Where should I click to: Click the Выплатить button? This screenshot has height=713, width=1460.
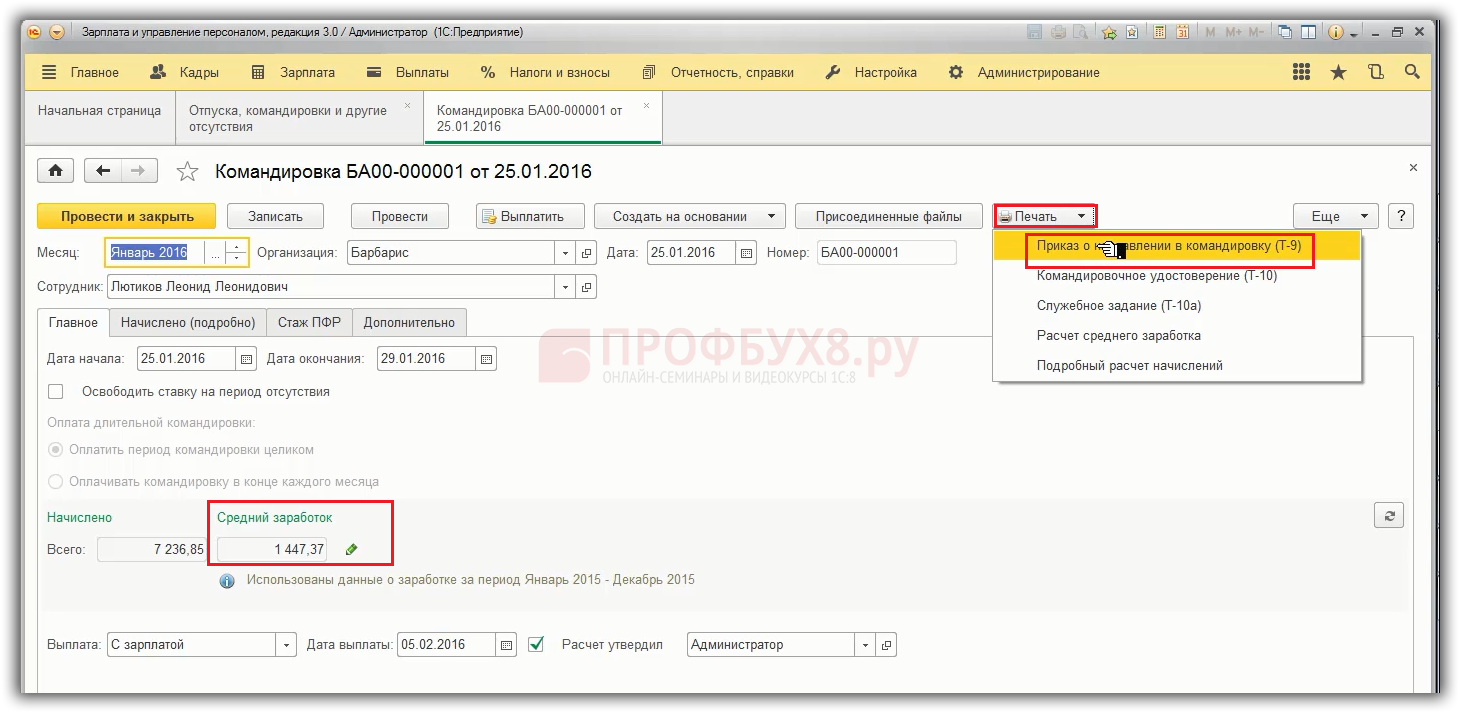[x=531, y=216]
